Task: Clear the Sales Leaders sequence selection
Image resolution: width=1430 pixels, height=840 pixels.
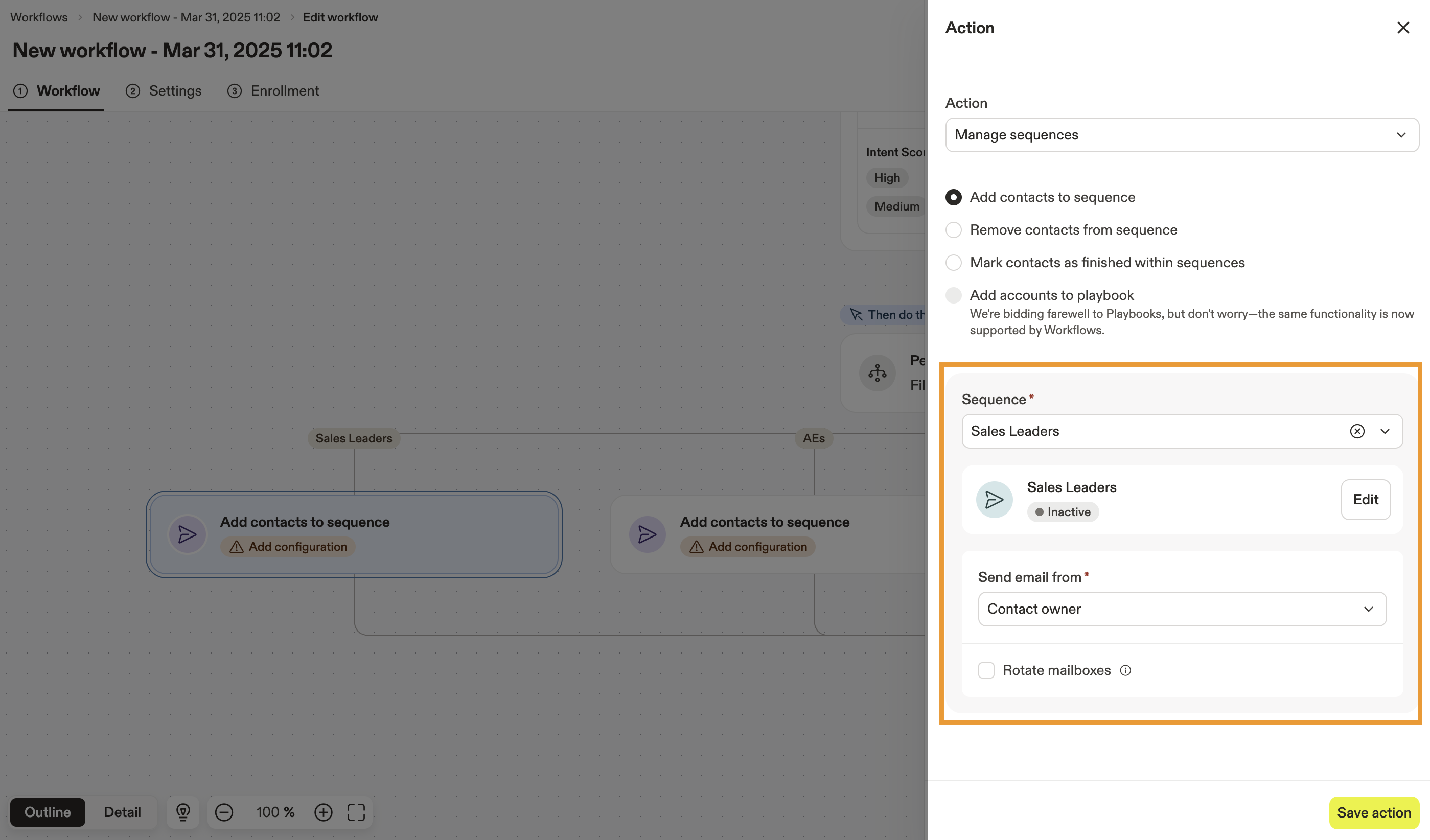Action: (1357, 431)
